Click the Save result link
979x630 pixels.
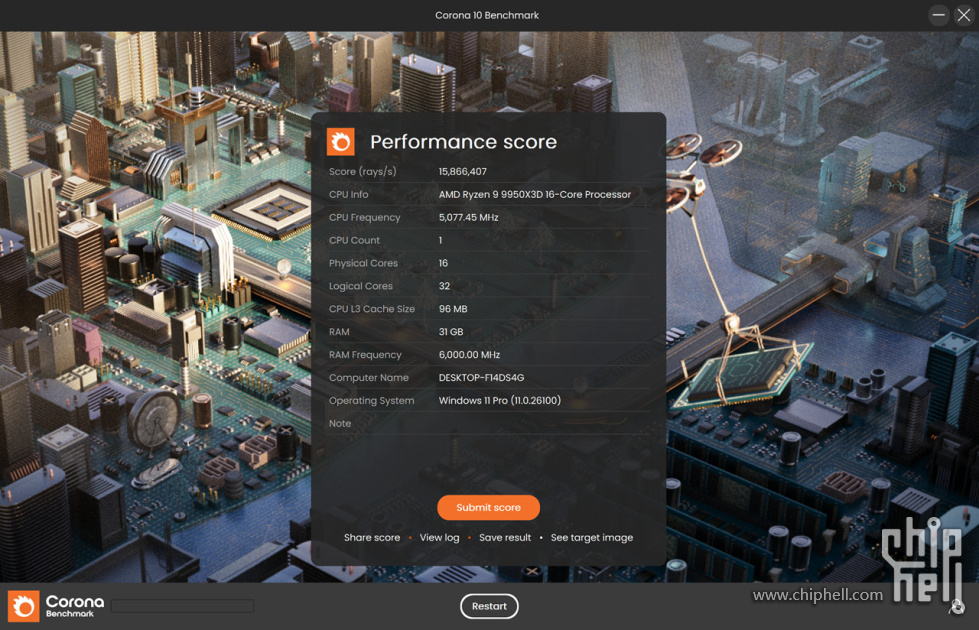pos(505,538)
